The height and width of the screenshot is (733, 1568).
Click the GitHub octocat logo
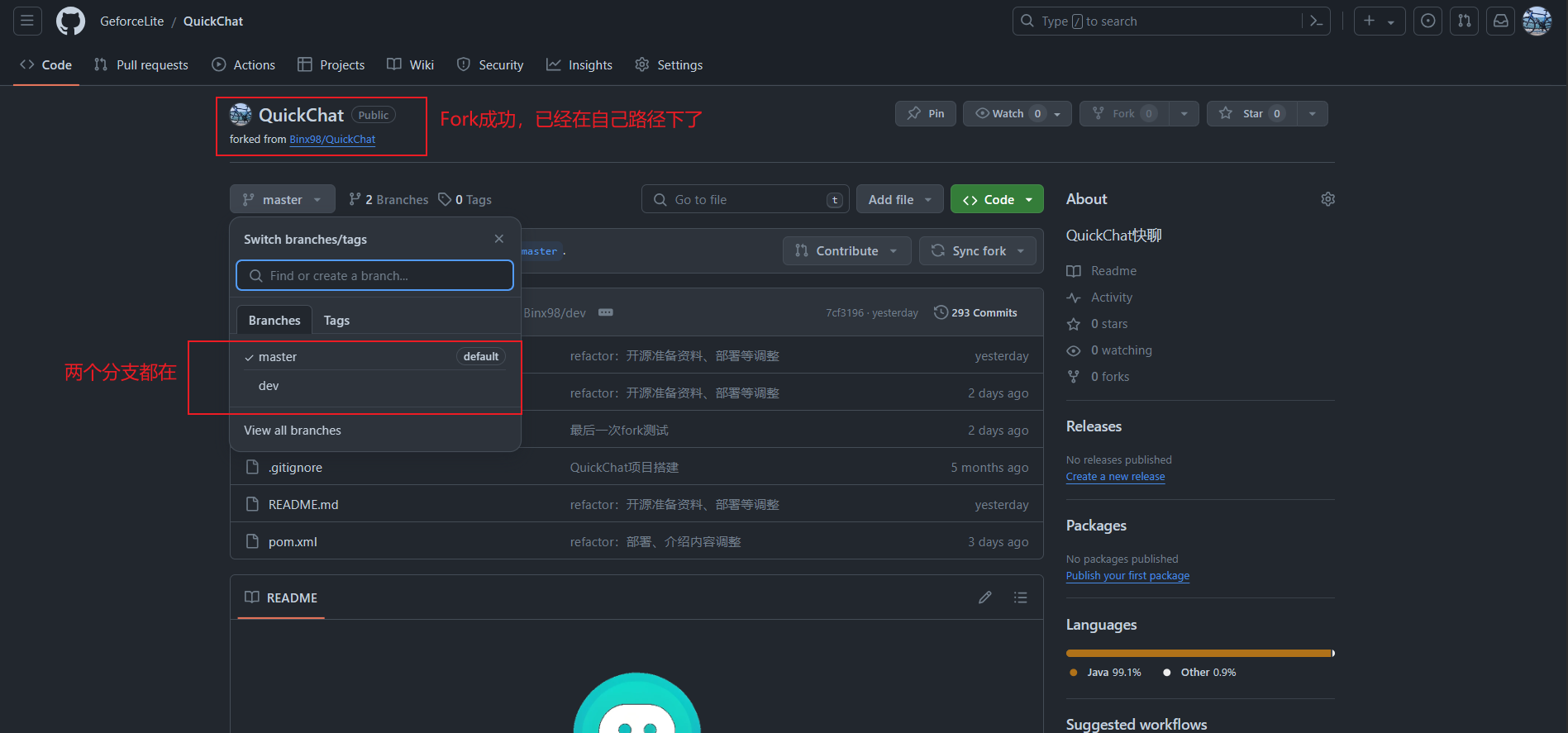[70, 21]
